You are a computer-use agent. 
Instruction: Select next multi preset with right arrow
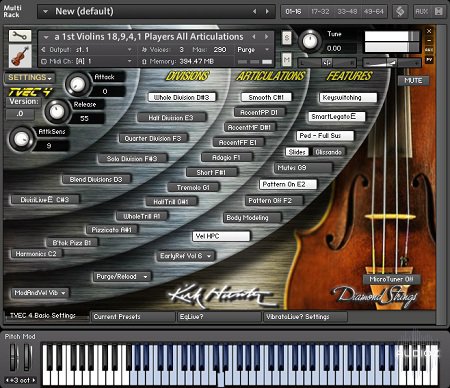[267, 12]
